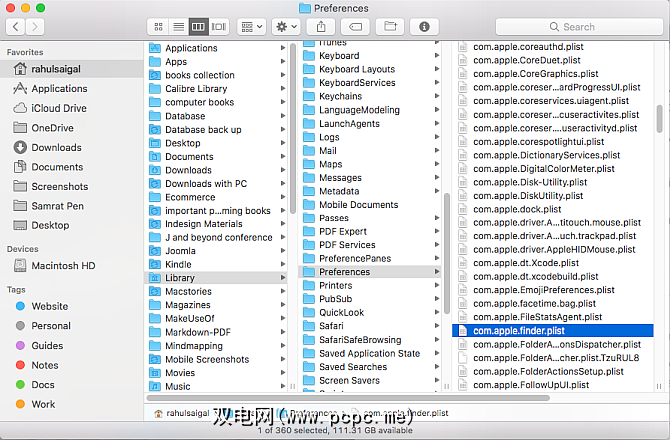Expand the Applications folder arrow in first column

pyautogui.click(x=282, y=48)
